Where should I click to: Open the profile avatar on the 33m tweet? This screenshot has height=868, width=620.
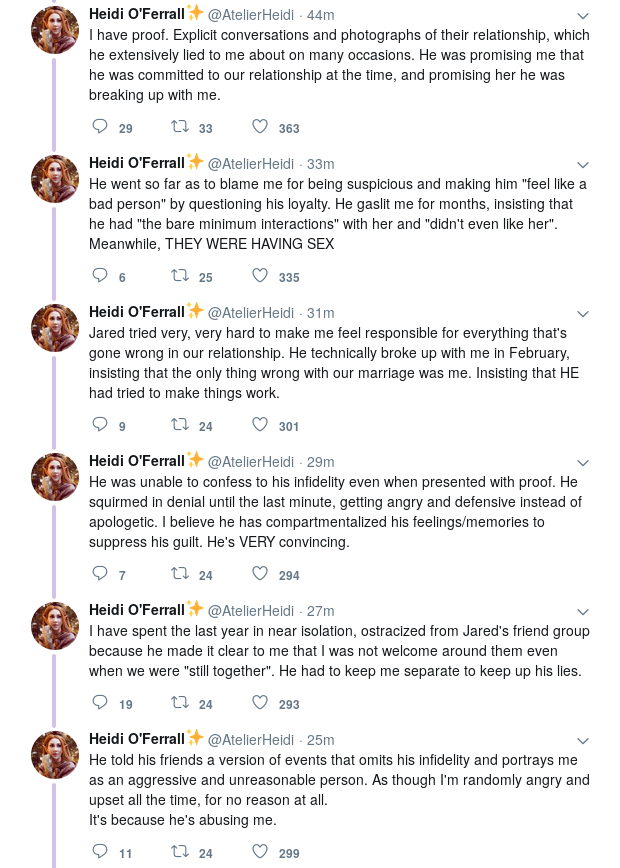(54, 179)
